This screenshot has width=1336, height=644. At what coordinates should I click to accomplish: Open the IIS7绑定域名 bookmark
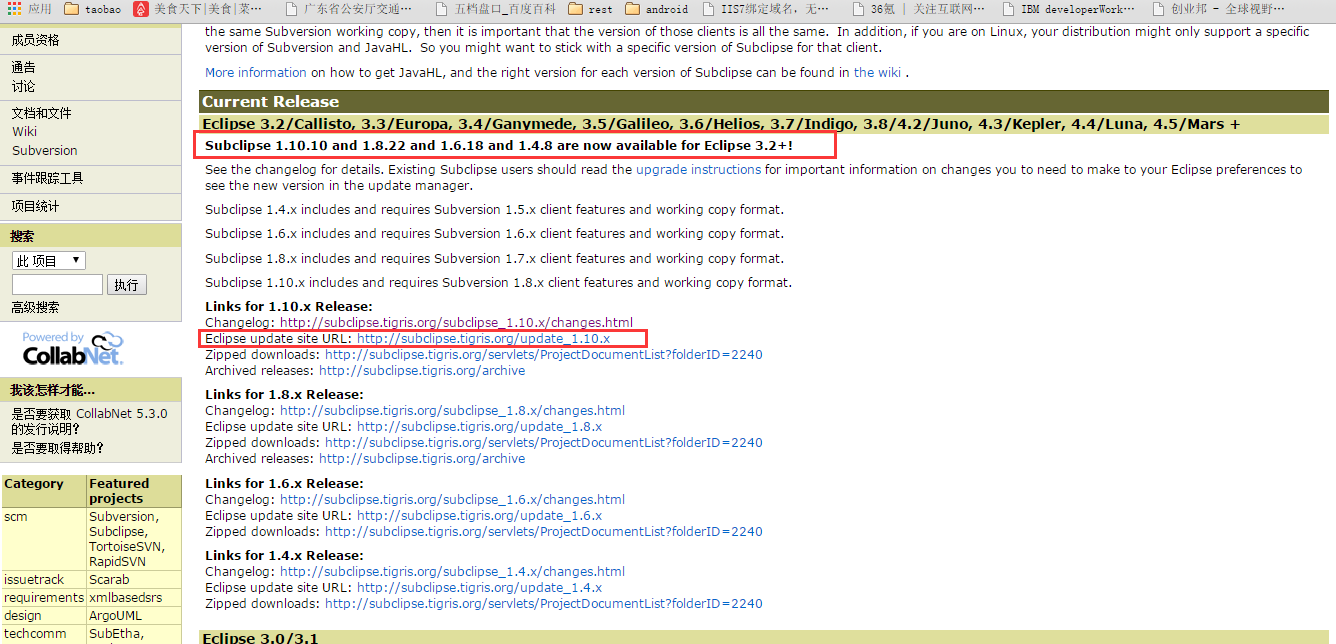pos(765,9)
